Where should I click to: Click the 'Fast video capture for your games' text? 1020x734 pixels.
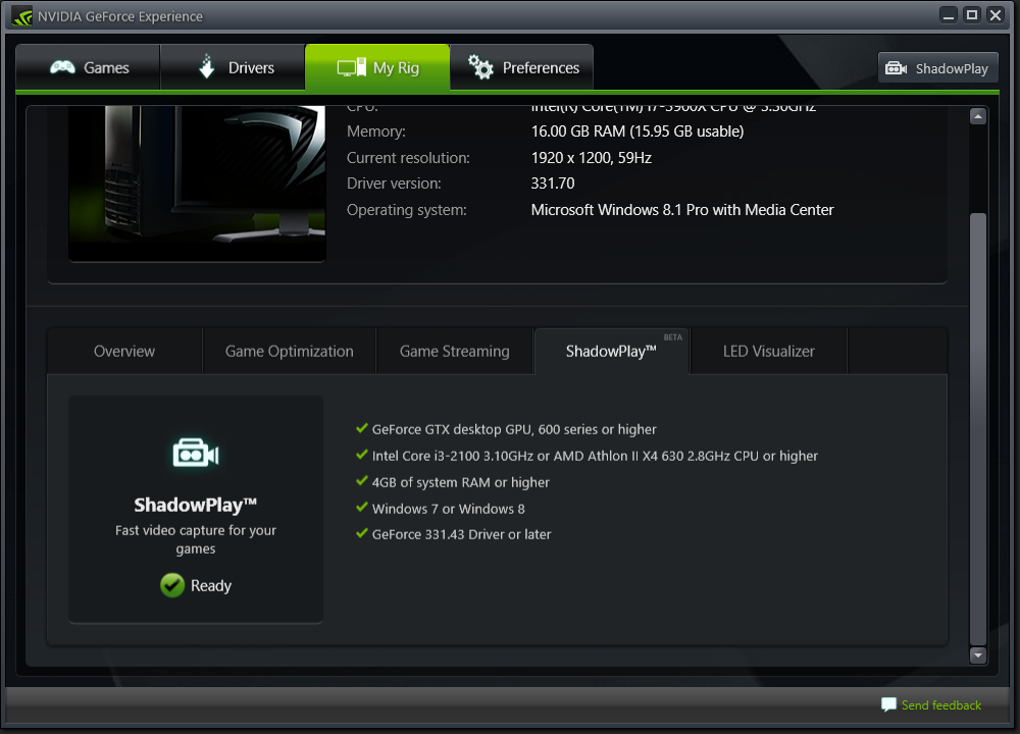click(x=196, y=539)
